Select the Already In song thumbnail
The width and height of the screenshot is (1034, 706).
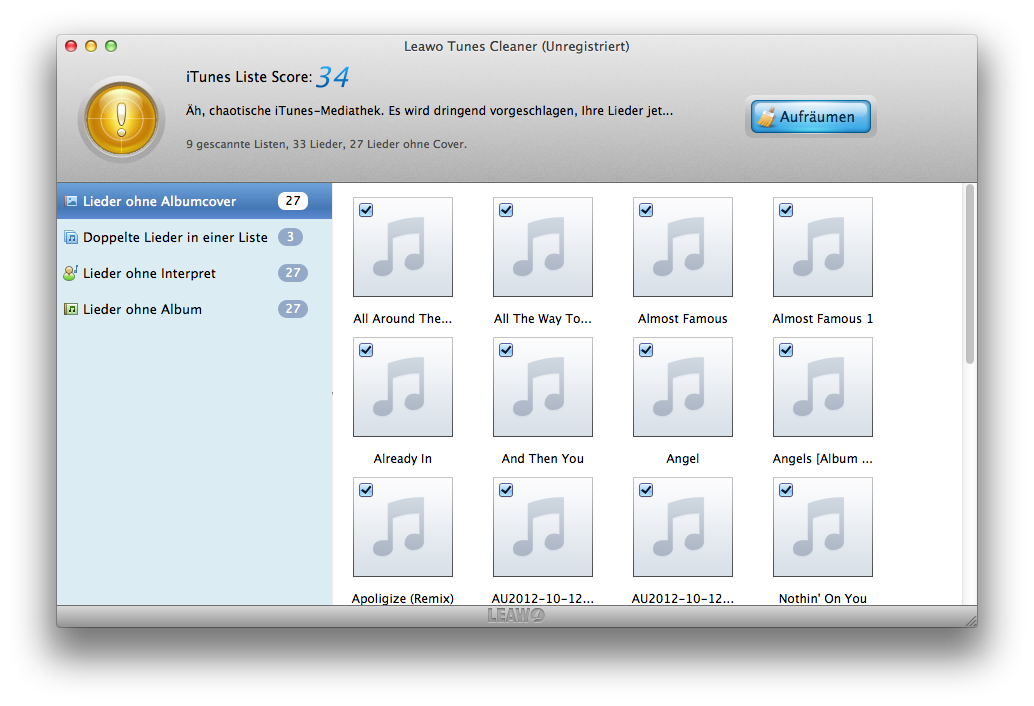pyautogui.click(x=403, y=388)
